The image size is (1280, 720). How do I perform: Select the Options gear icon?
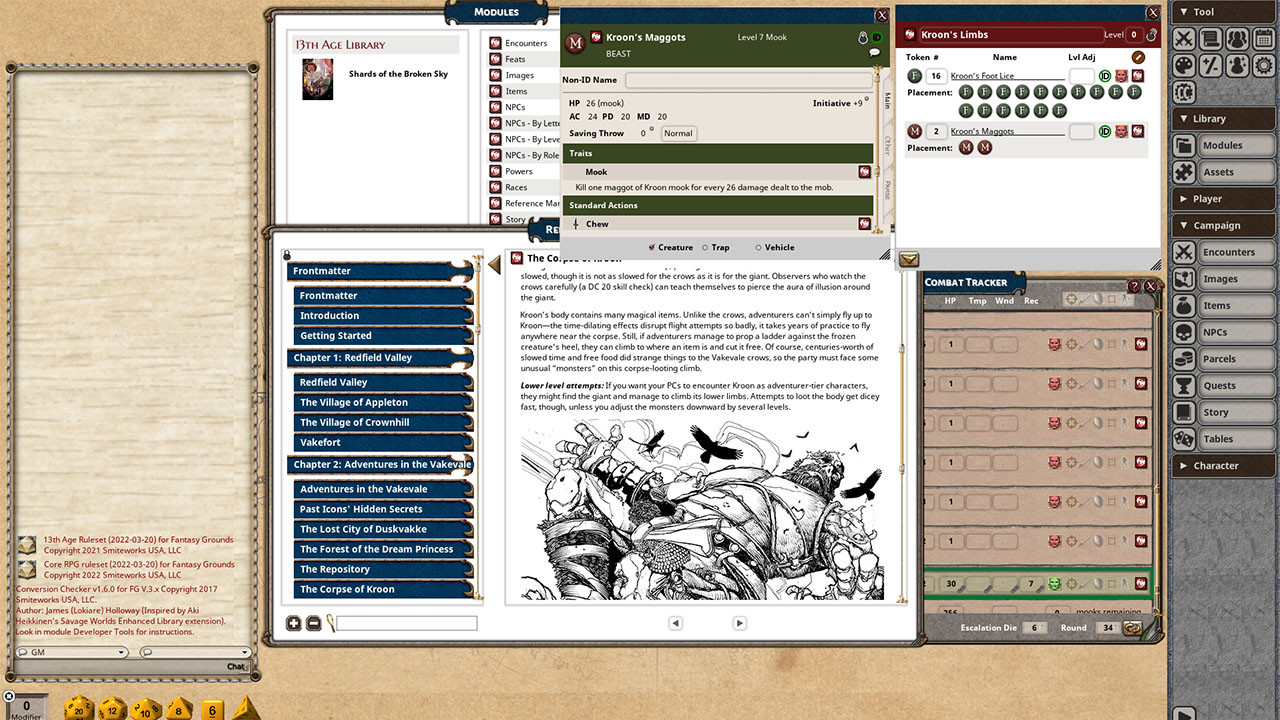[x=1263, y=66]
